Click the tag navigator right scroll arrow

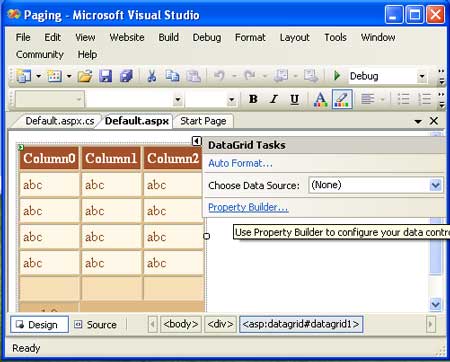tap(431, 324)
